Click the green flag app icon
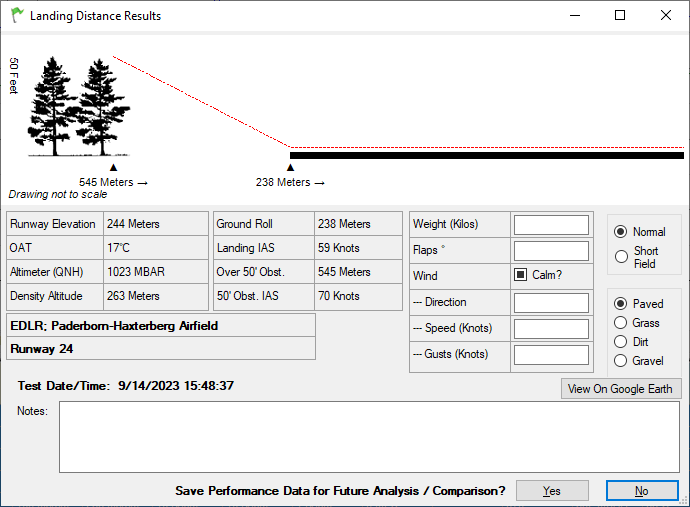Screen dimensions: 690x507 point(17,15)
